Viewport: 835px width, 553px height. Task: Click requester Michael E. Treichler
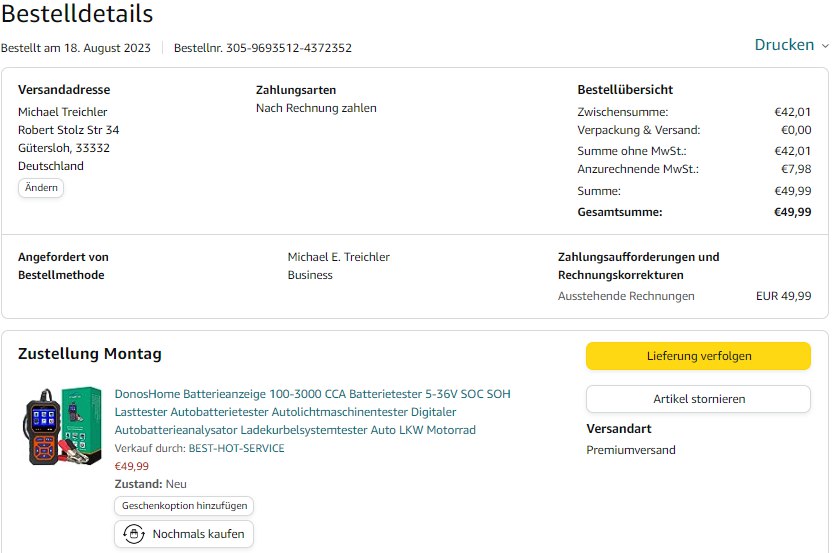[338, 257]
